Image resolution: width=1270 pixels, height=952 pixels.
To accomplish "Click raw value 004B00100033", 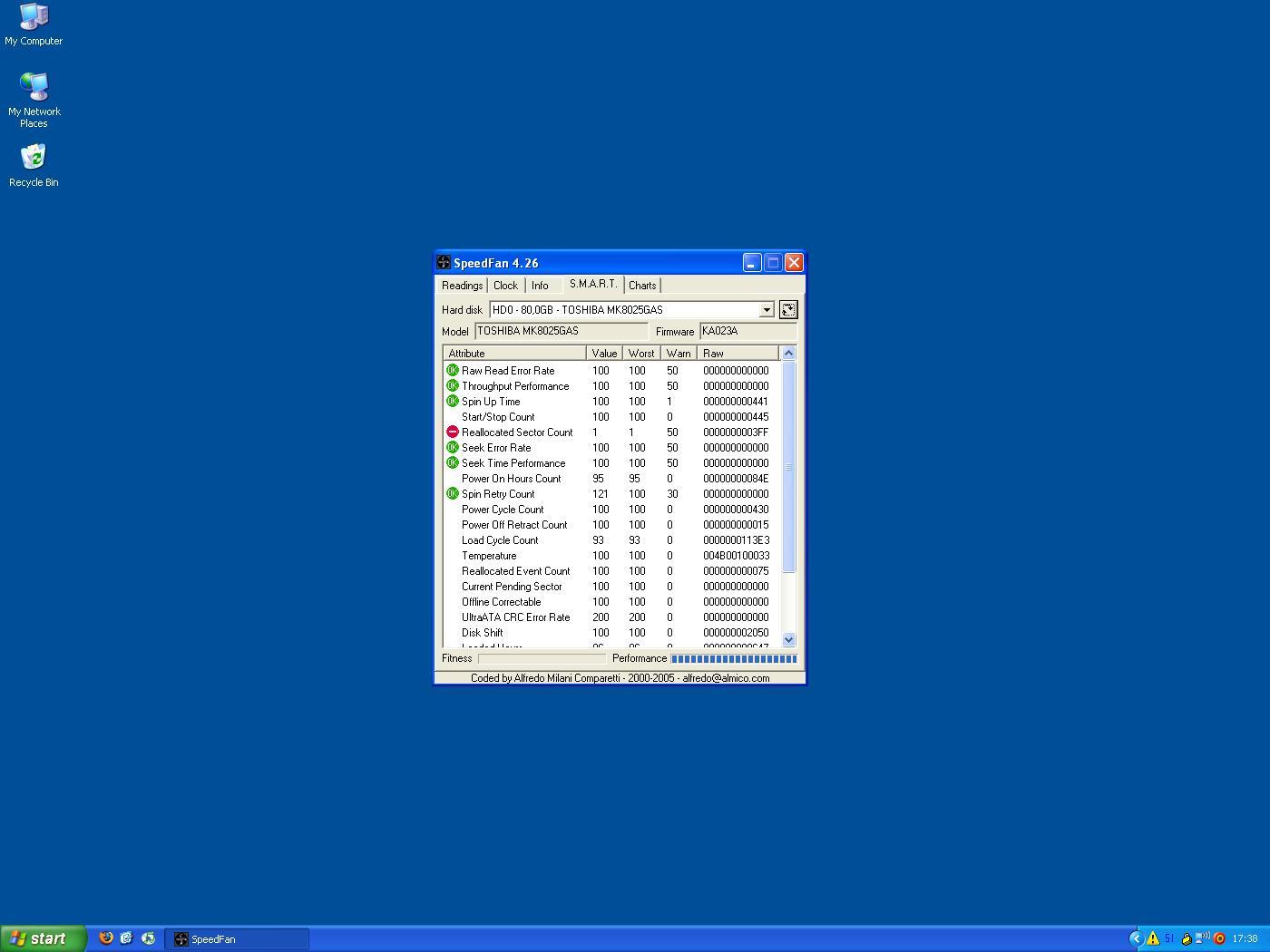I will point(736,556).
